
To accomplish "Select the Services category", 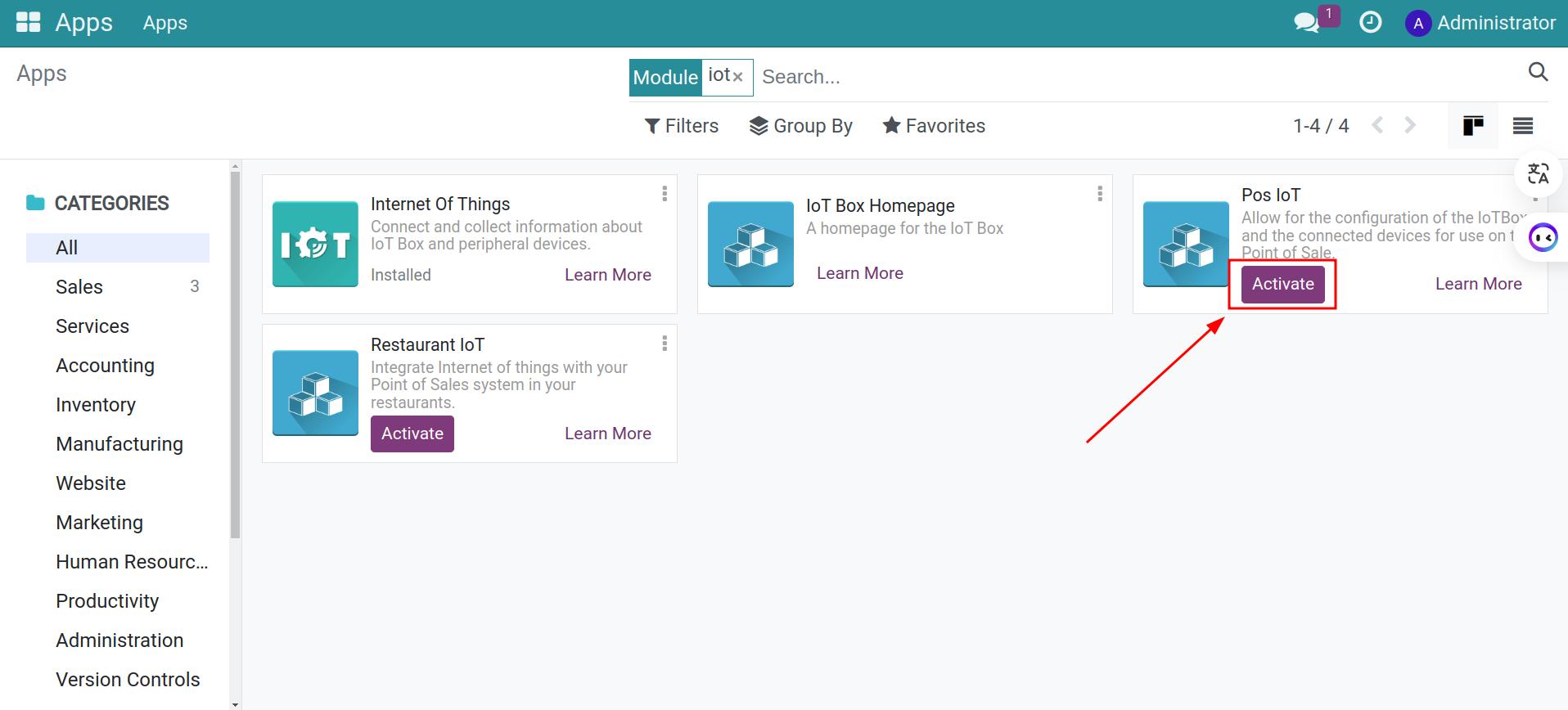I will click(x=118, y=326).
